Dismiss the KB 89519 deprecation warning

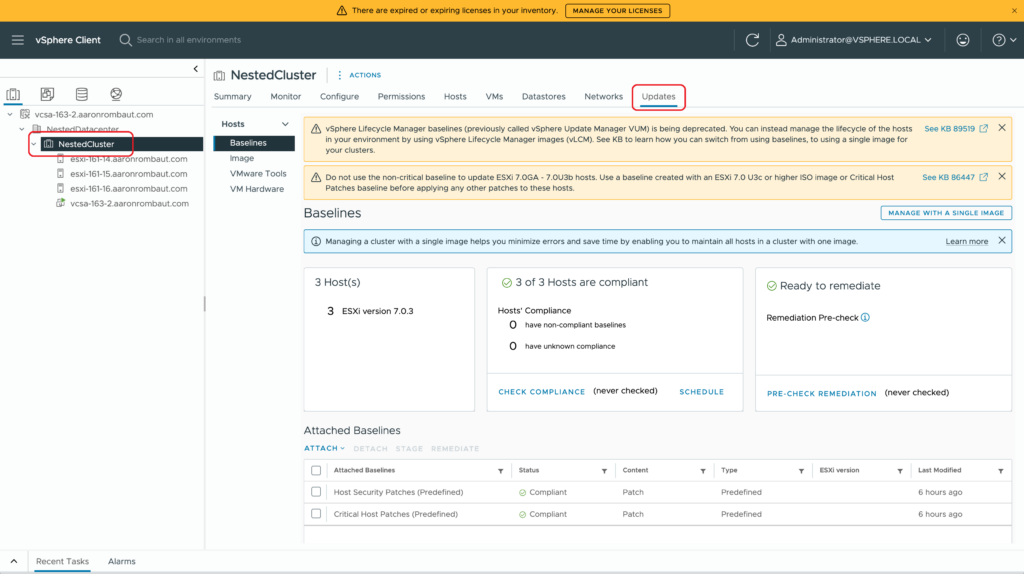coord(1002,128)
